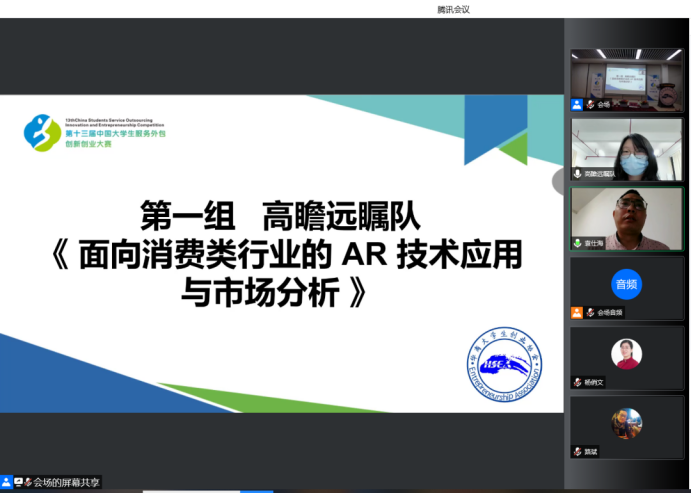This screenshot has width=692, height=493.
Task: Click muted microphone icon beside 杨俏文
Action: (x=577, y=382)
